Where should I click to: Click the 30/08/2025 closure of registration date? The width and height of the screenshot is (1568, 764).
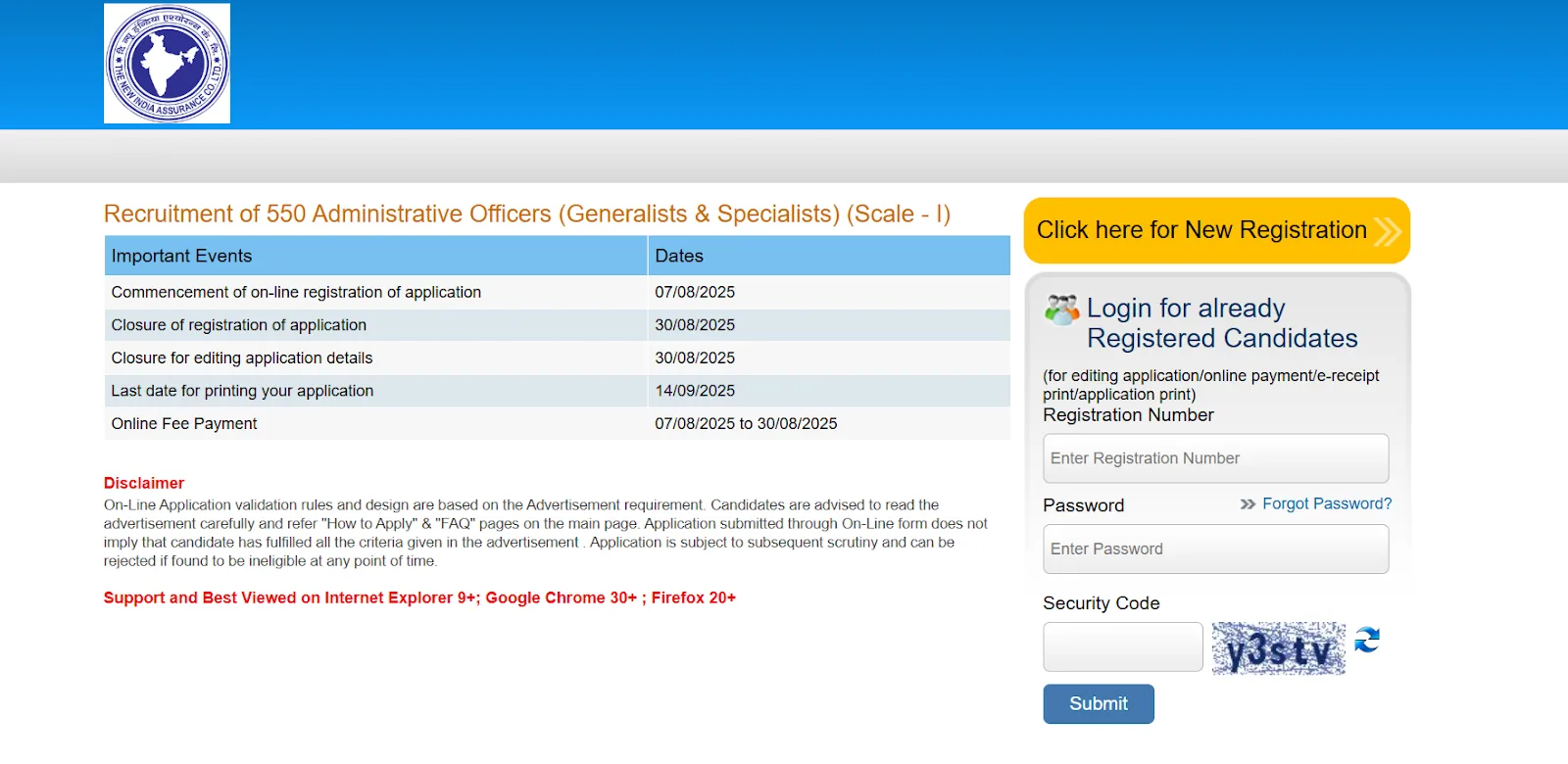[x=695, y=325]
